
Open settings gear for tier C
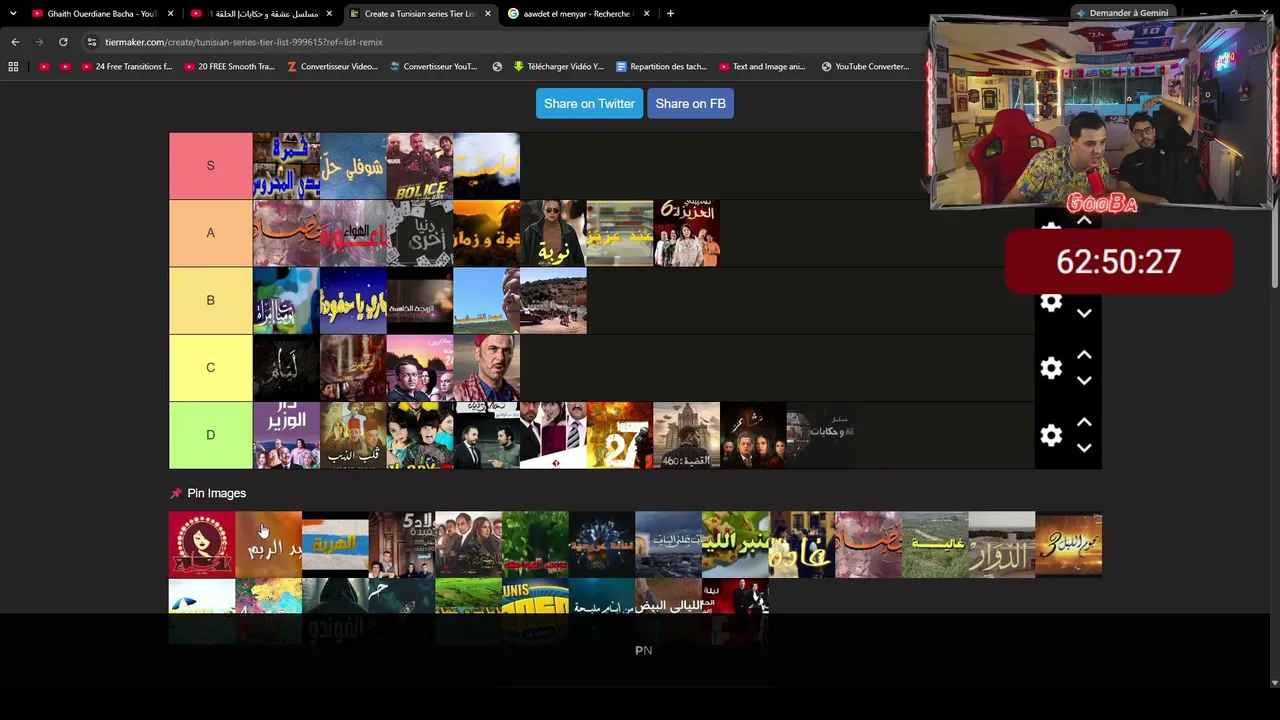pos(1051,368)
